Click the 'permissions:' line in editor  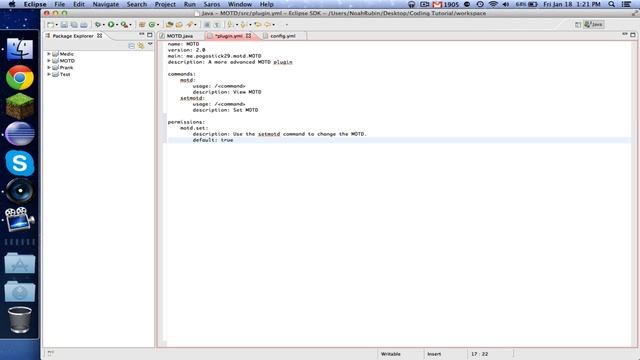pos(186,122)
